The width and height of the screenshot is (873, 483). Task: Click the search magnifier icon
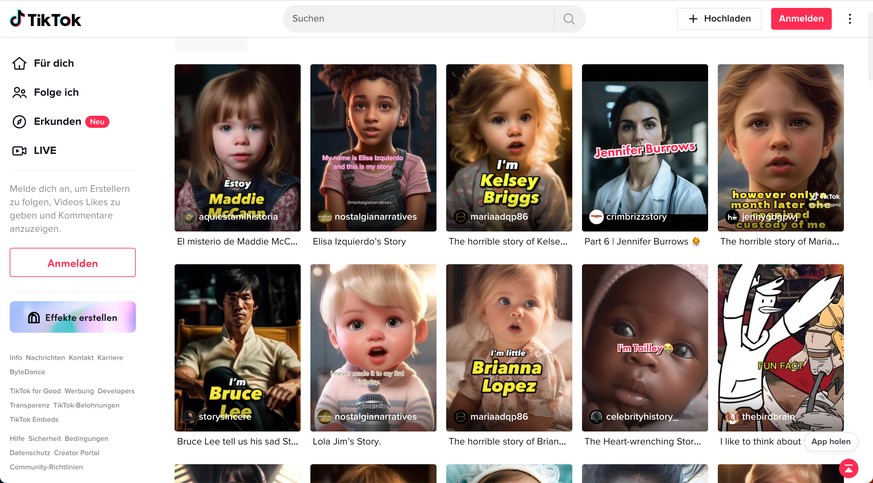click(x=569, y=19)
